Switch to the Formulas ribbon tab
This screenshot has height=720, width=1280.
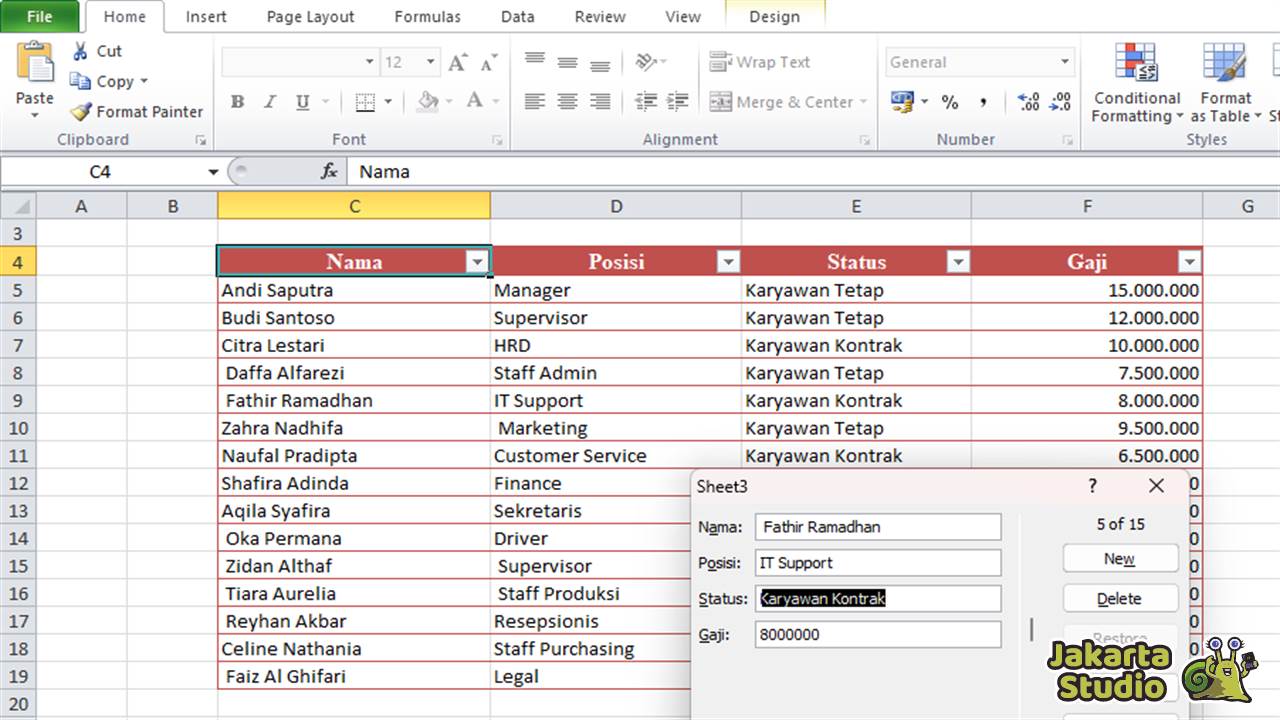coord(427,16)
